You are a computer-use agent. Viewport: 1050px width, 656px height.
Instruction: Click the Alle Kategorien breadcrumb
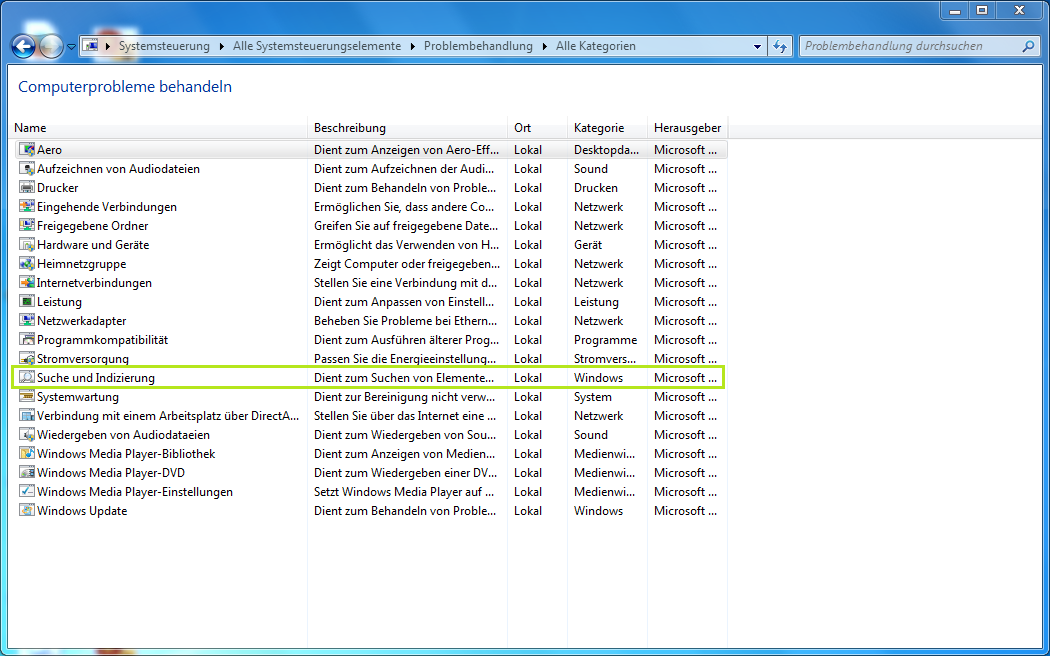point(595,46)
